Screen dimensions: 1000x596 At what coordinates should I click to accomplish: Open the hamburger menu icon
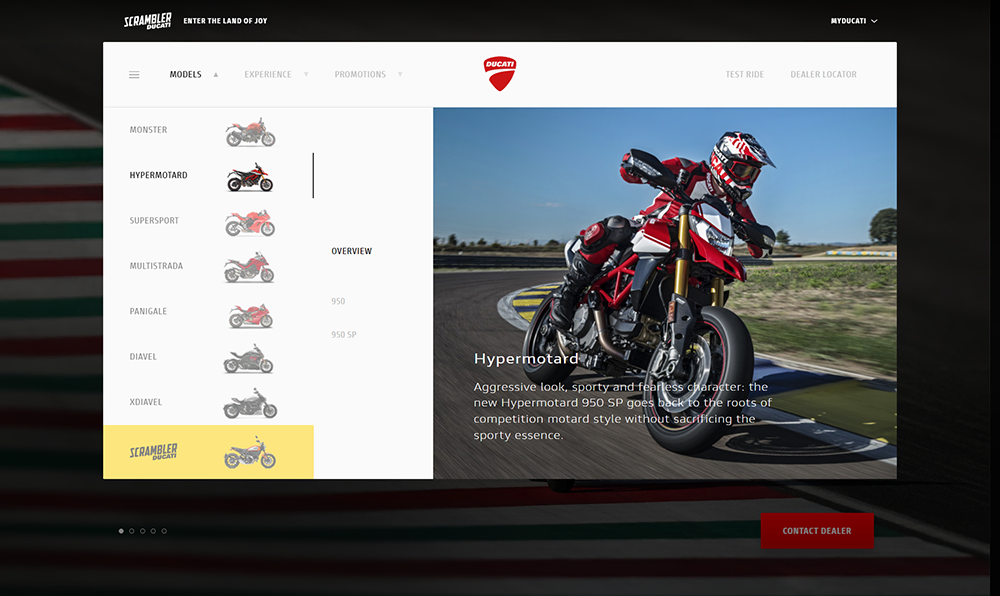pyautogui.click(x=134, y=75)
